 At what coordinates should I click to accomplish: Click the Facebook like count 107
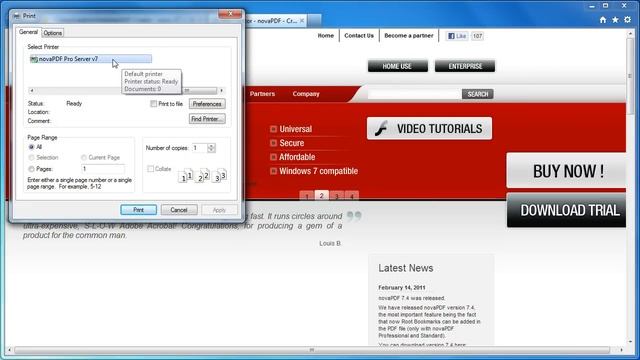coord(477,36)
